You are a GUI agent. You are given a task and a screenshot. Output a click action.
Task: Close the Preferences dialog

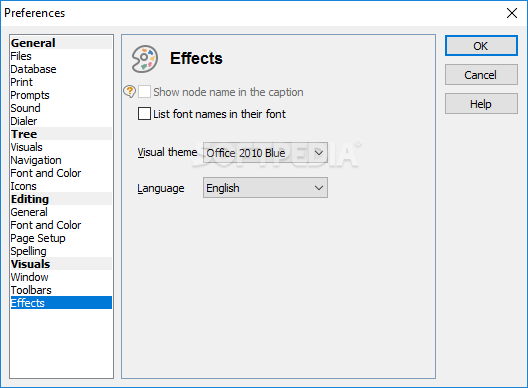[512, 13]
